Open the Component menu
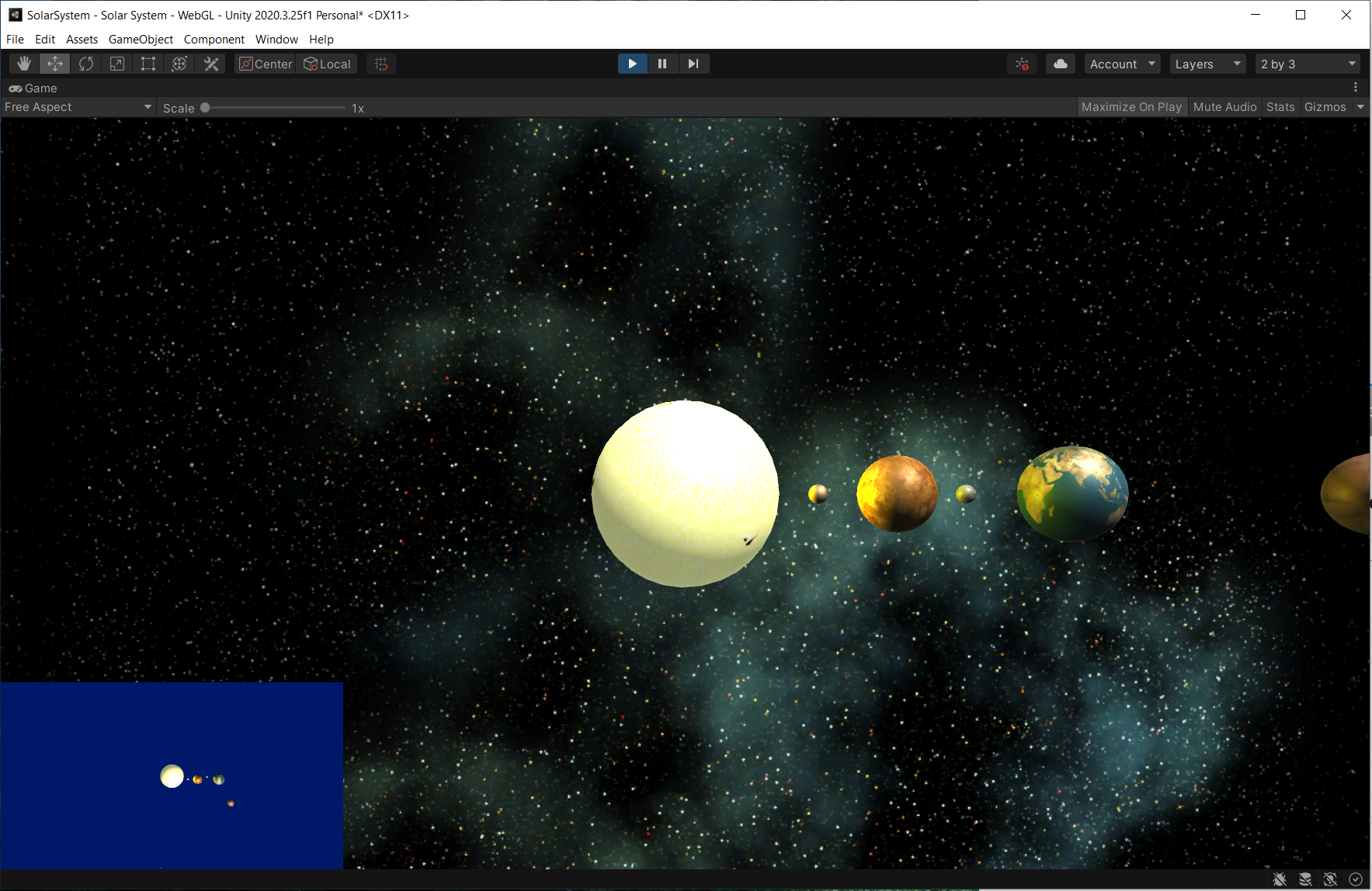1372x891 pixels. pyautogui.click(x=214, y=39)
